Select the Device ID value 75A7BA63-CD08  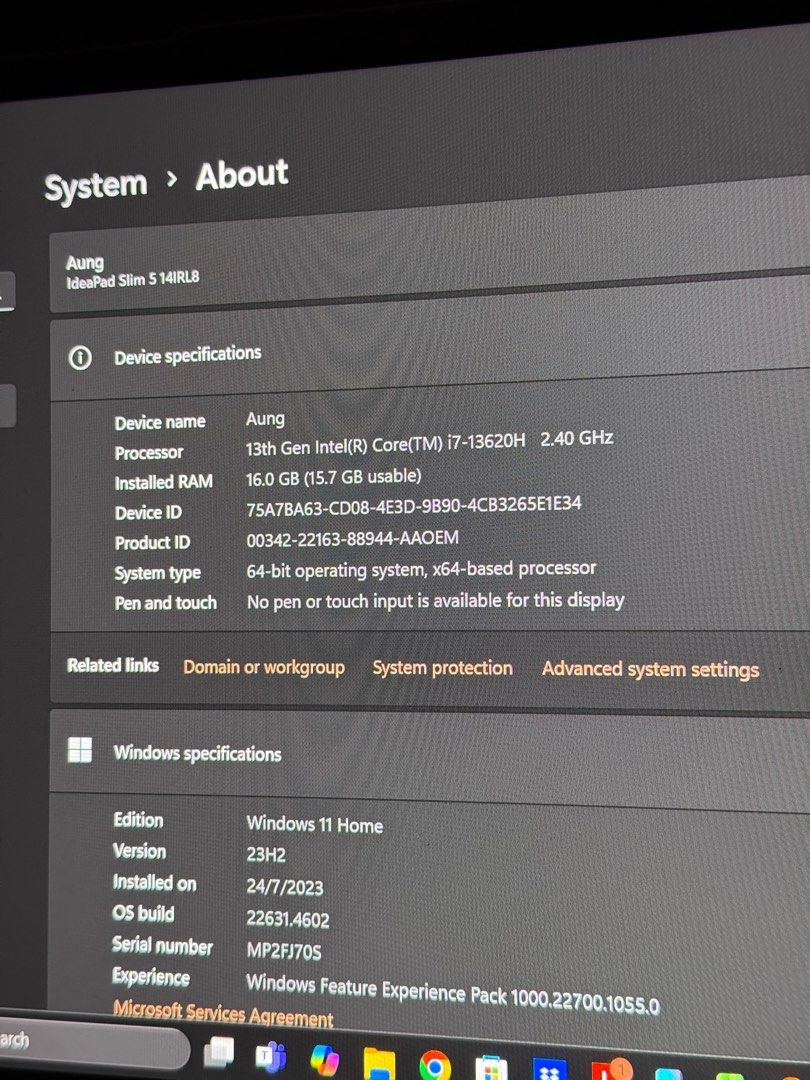(414, 506)
